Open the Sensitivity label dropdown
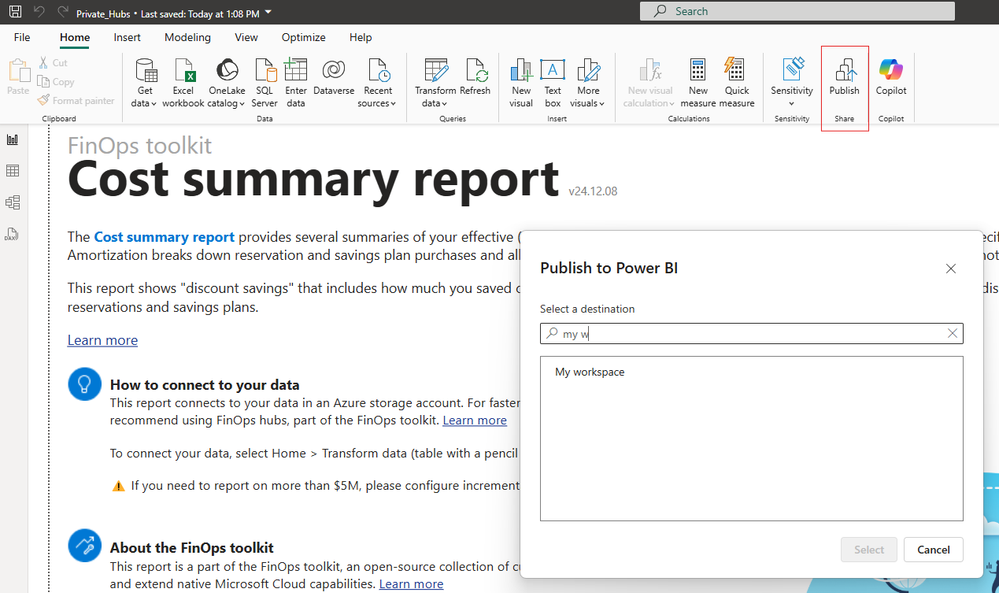Viewport: 999px width, 593px height. [x=792, y=83]
